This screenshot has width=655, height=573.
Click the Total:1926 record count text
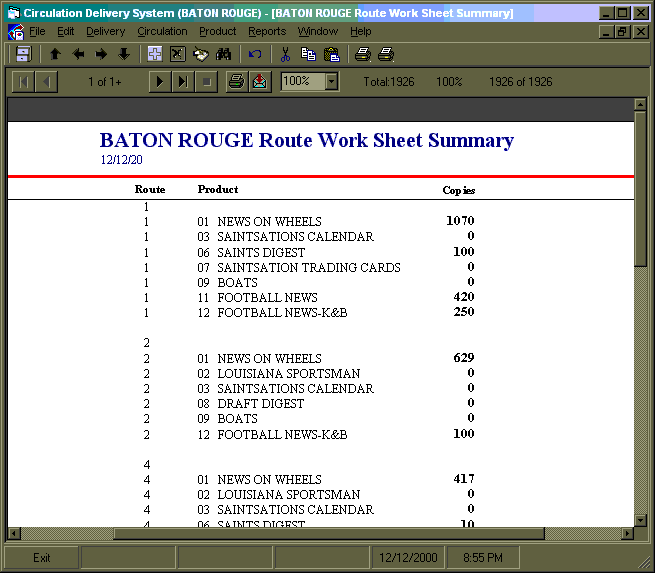point(389,81)
